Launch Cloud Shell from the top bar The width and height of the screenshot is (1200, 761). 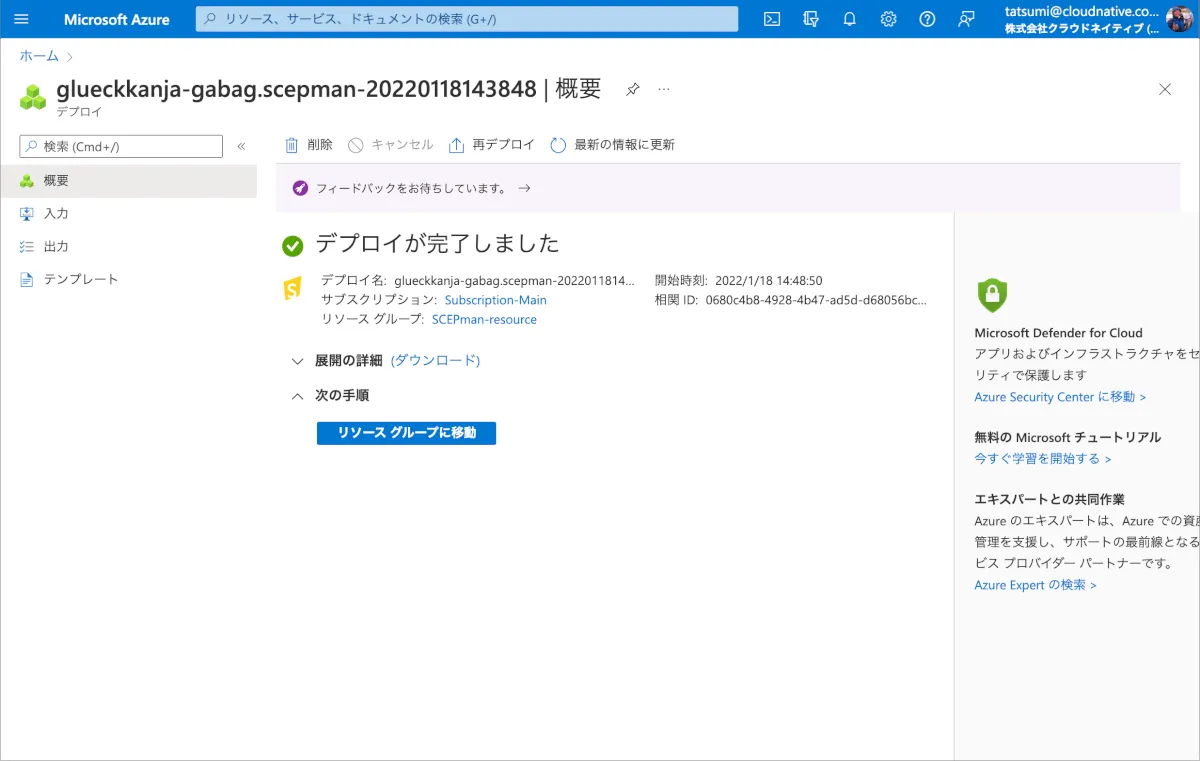[x=772, y=19]
